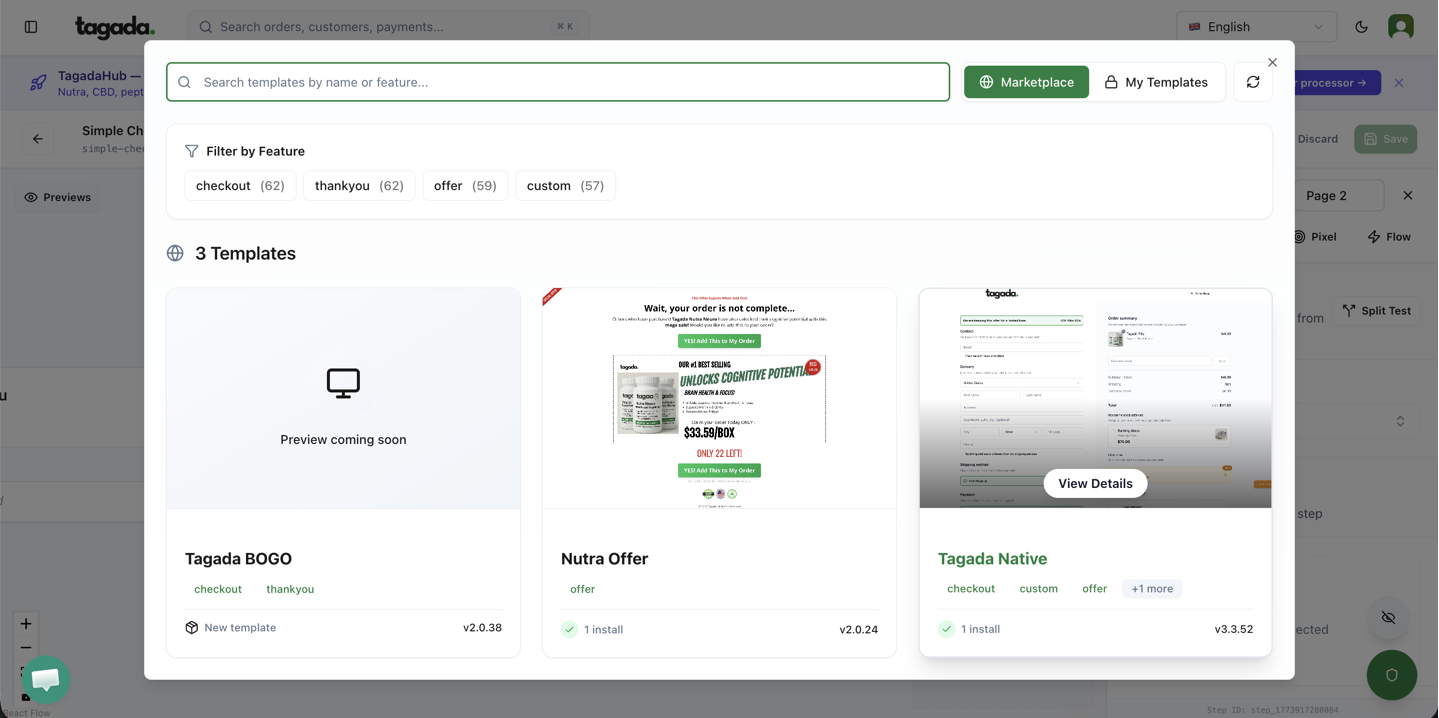The height and width of the screenshot is (718, 1439).
Task: Click the refresh templates icon
Action: pyautogui.click(x=1253, y=82)
